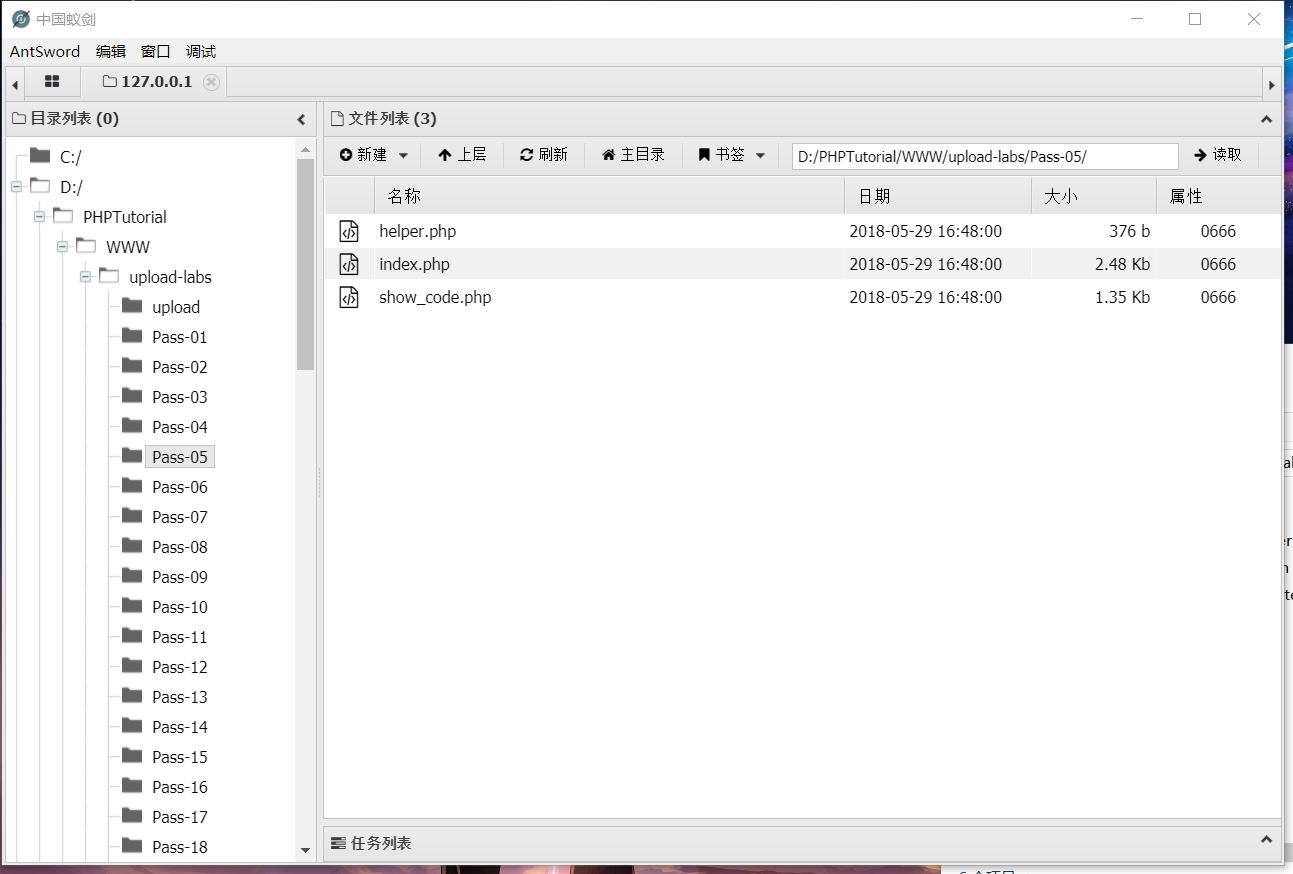Screen dimensions: 1293x874
Task: Collapse the upload-labs tree node
Action: [x=85, y=276]
